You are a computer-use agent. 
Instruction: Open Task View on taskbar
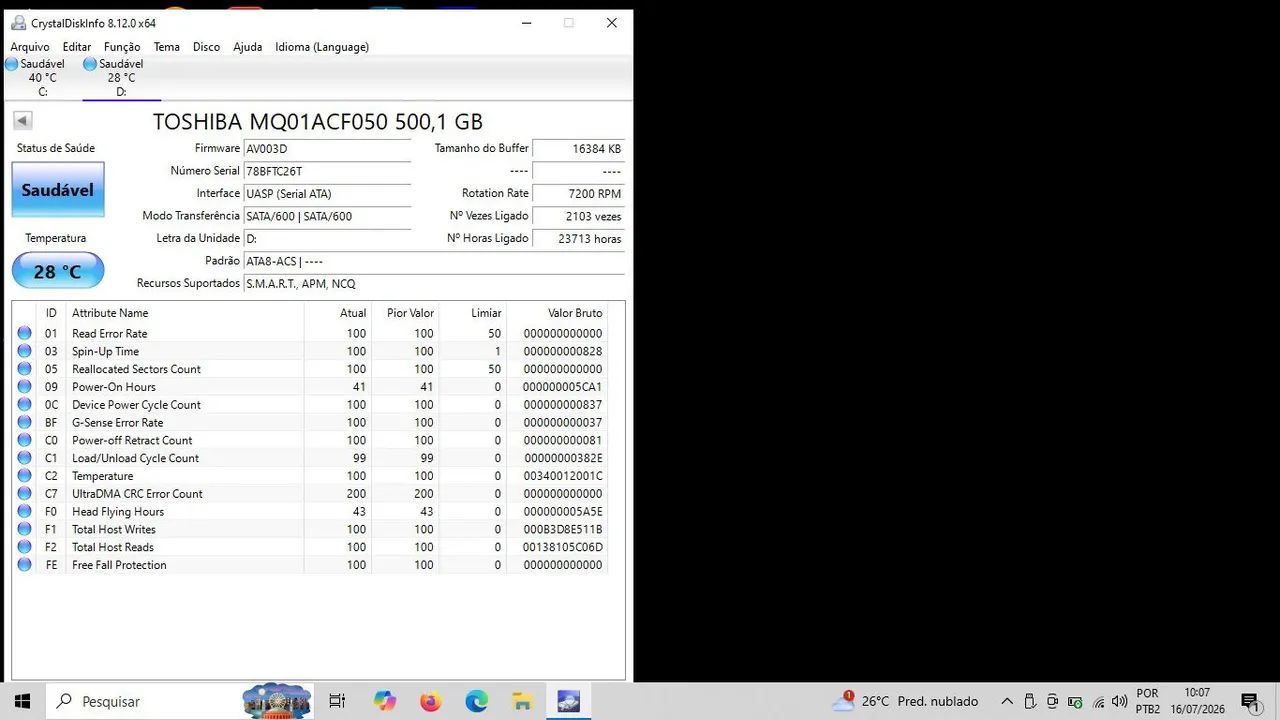(337, 701)
